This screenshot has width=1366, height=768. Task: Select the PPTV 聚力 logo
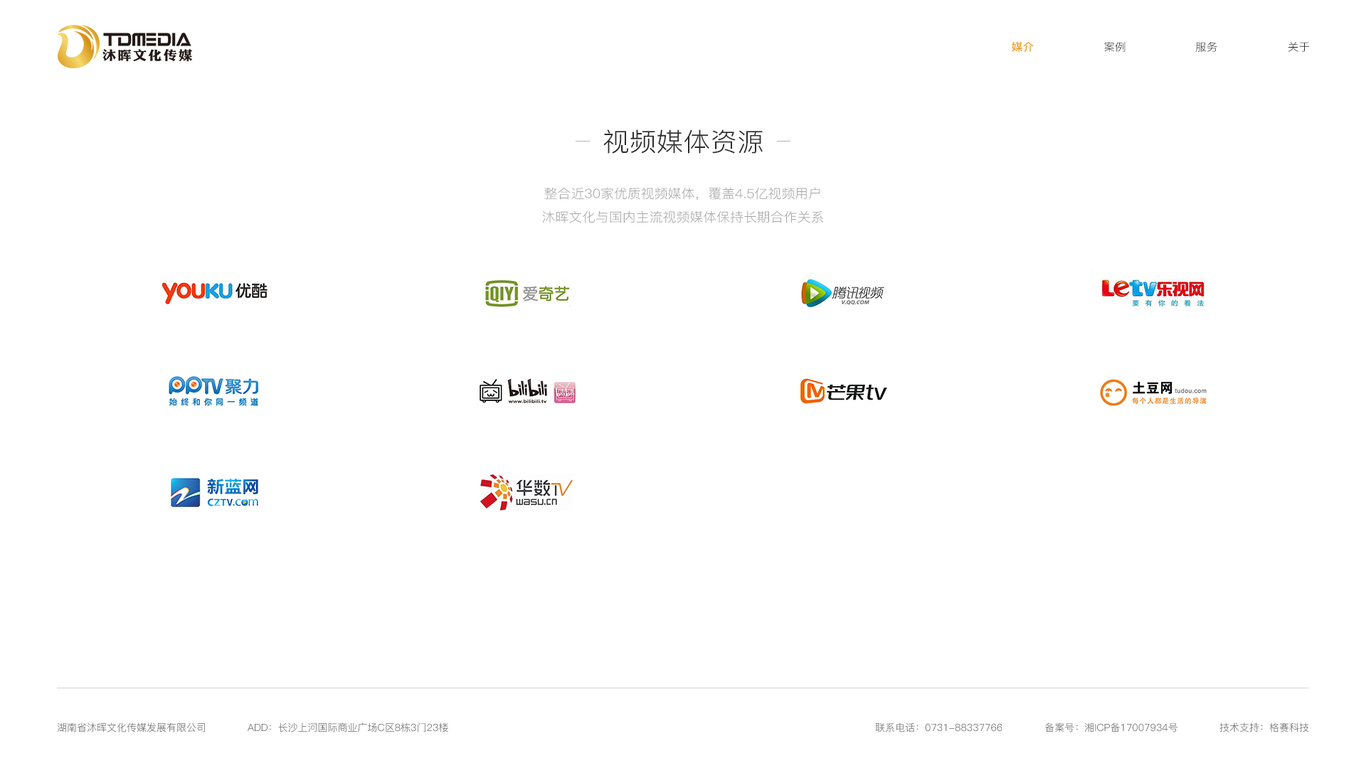[214, 391]
